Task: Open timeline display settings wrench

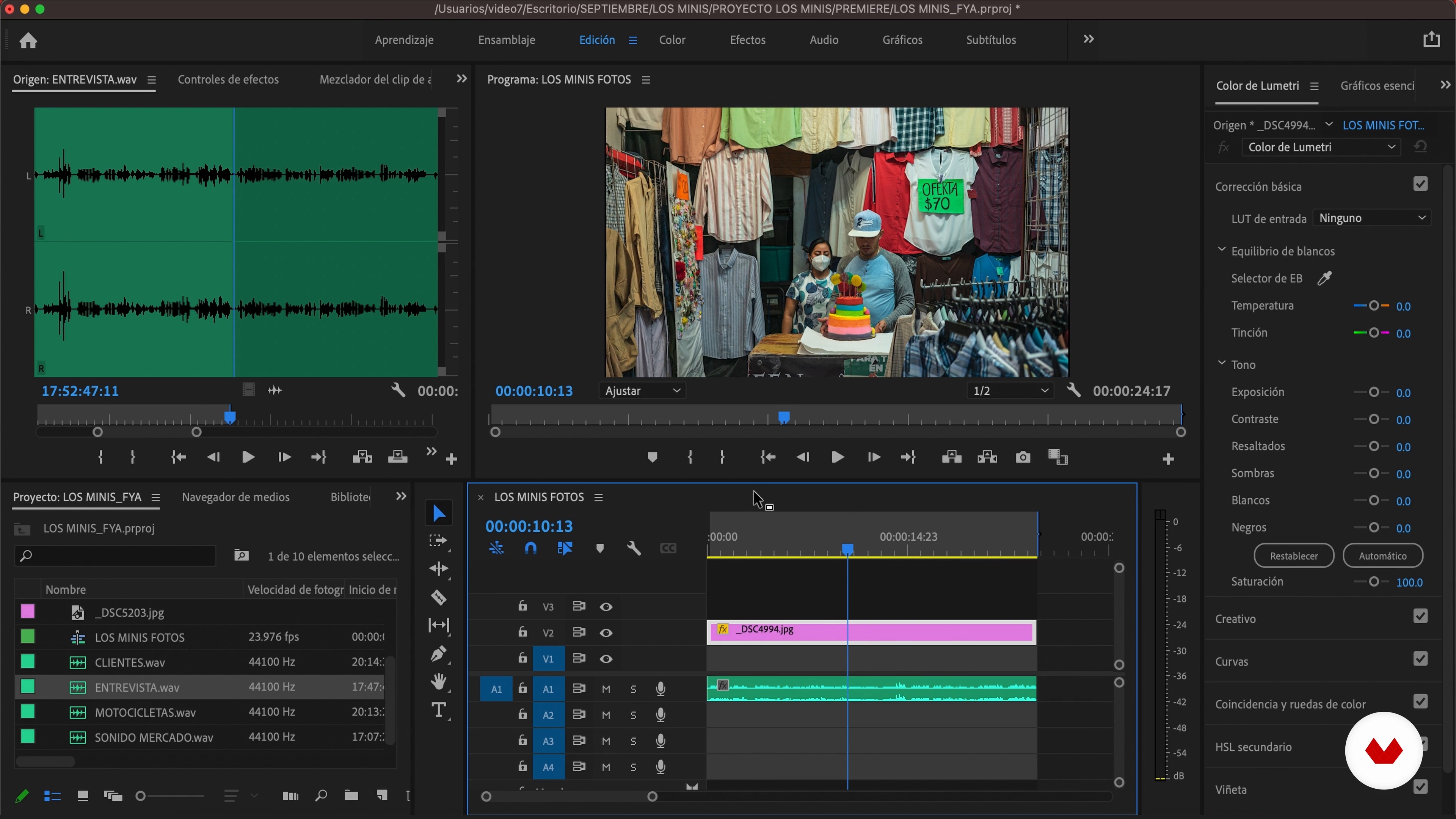Action: (x=634, y=548)
